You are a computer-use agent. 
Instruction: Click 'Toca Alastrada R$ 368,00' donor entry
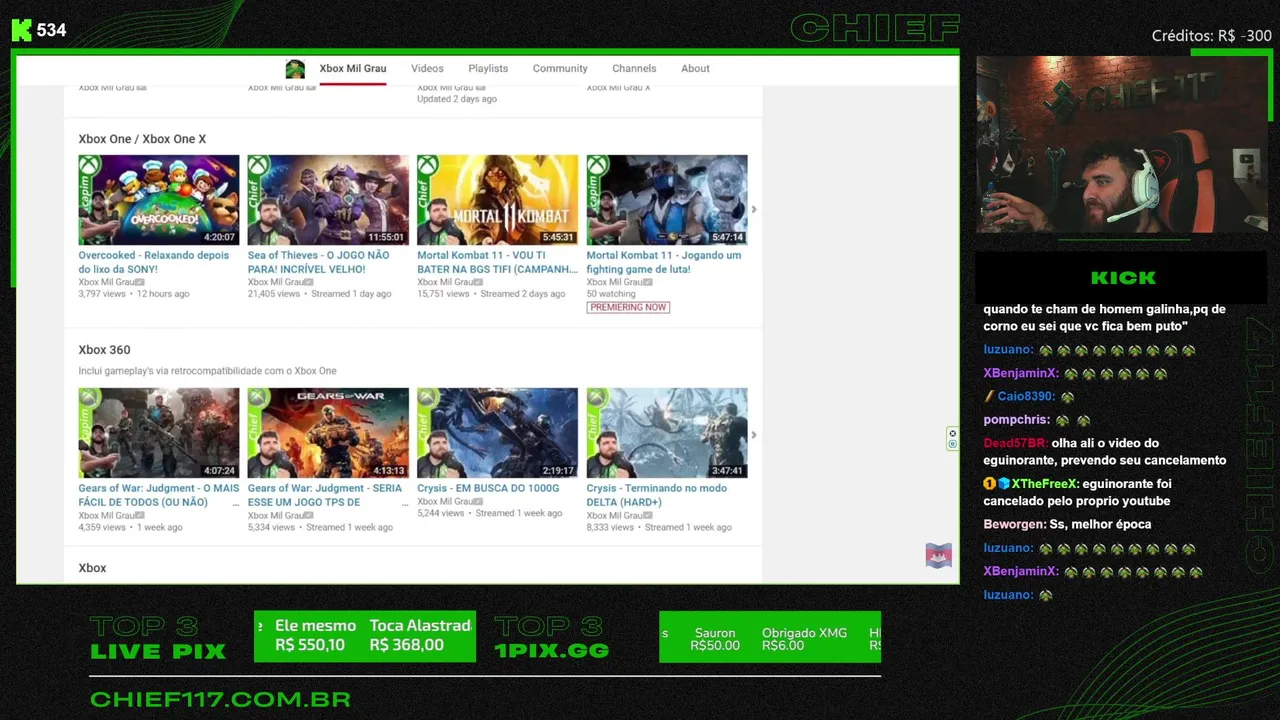pyautogui.click(x=420, y=636)
